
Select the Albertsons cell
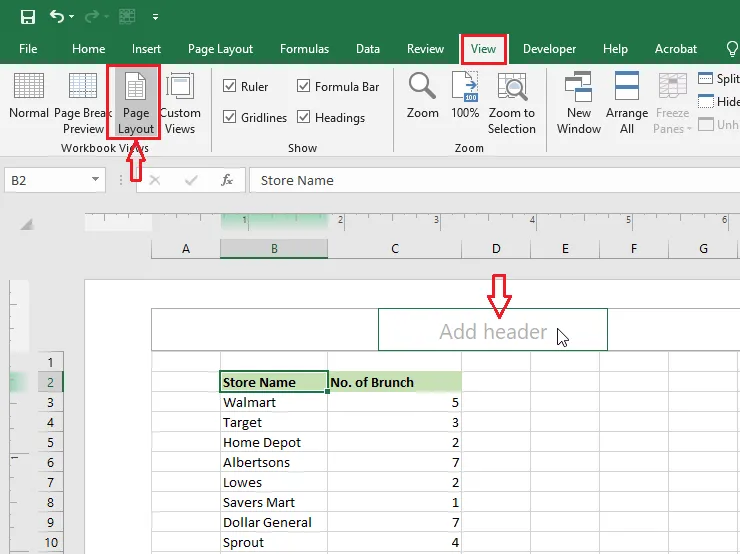pos(274,462)
